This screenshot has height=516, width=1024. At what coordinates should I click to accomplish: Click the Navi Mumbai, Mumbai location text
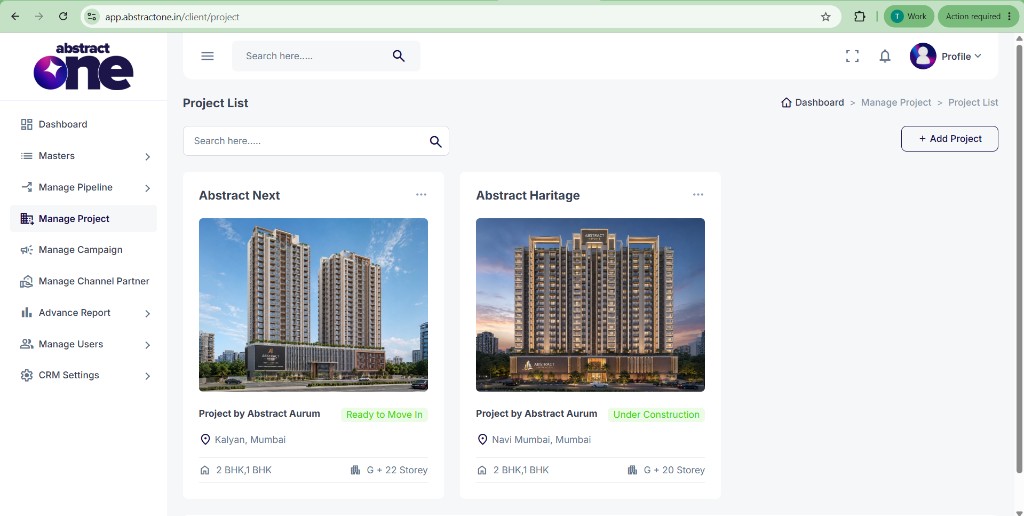[x=542, y=440]
